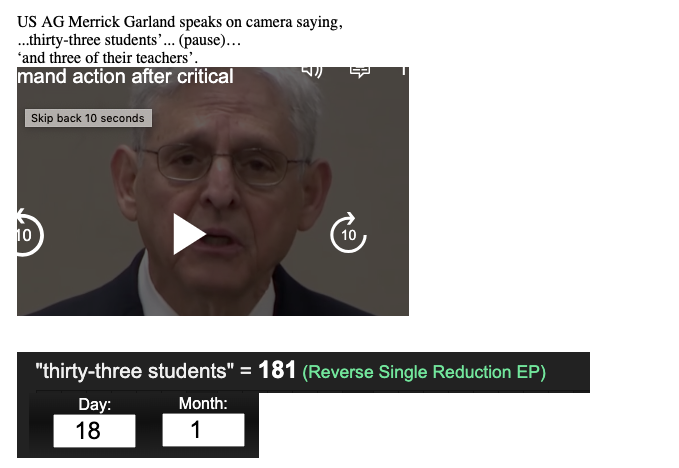Click the green 'Reverse Single Reduction EP' label
This screenshot has height=468, width=679.
[x=424, y=372]
